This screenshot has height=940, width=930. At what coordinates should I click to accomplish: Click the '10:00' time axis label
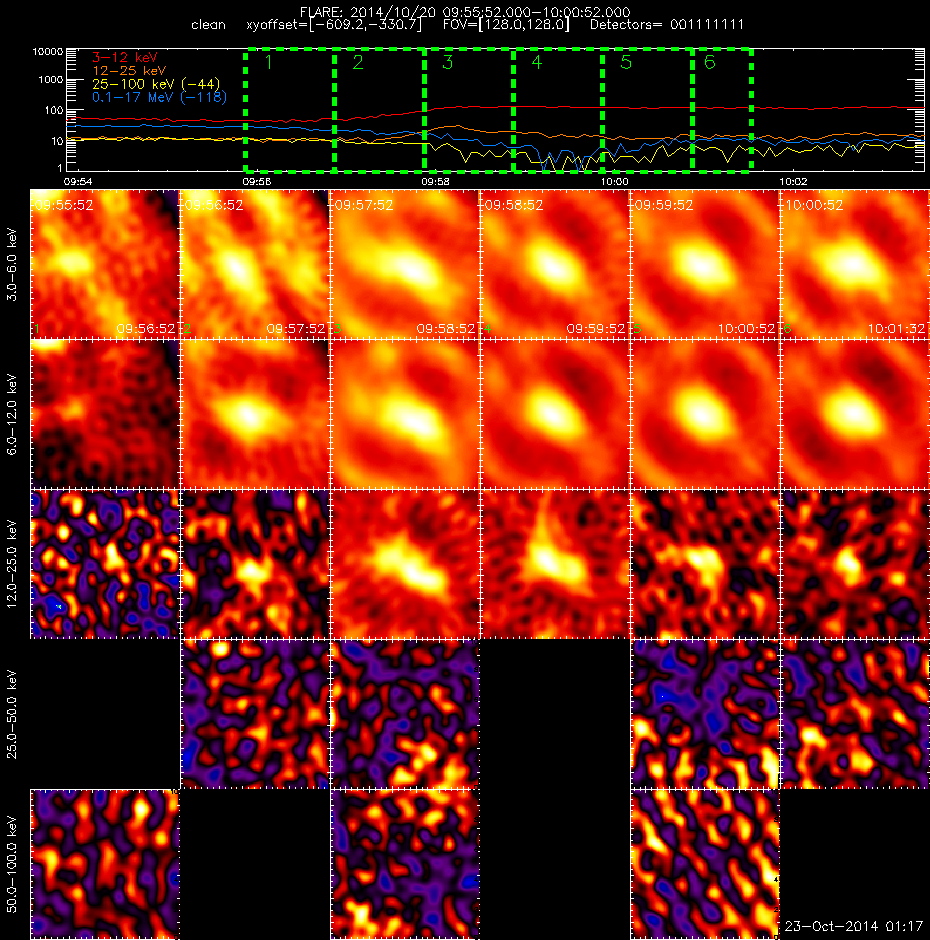click(x=614, y=182)
